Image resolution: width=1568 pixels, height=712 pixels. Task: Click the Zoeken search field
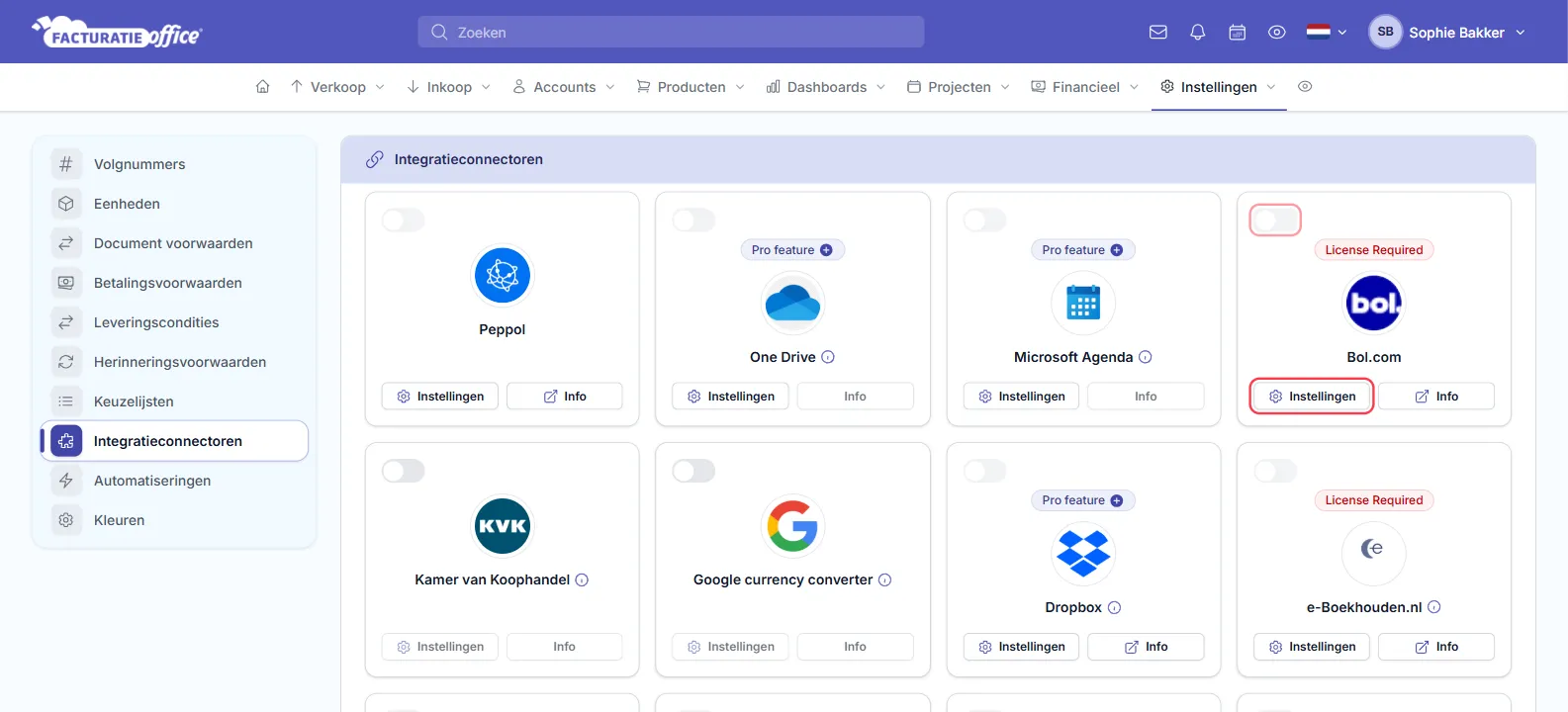(x=671, y=32)
